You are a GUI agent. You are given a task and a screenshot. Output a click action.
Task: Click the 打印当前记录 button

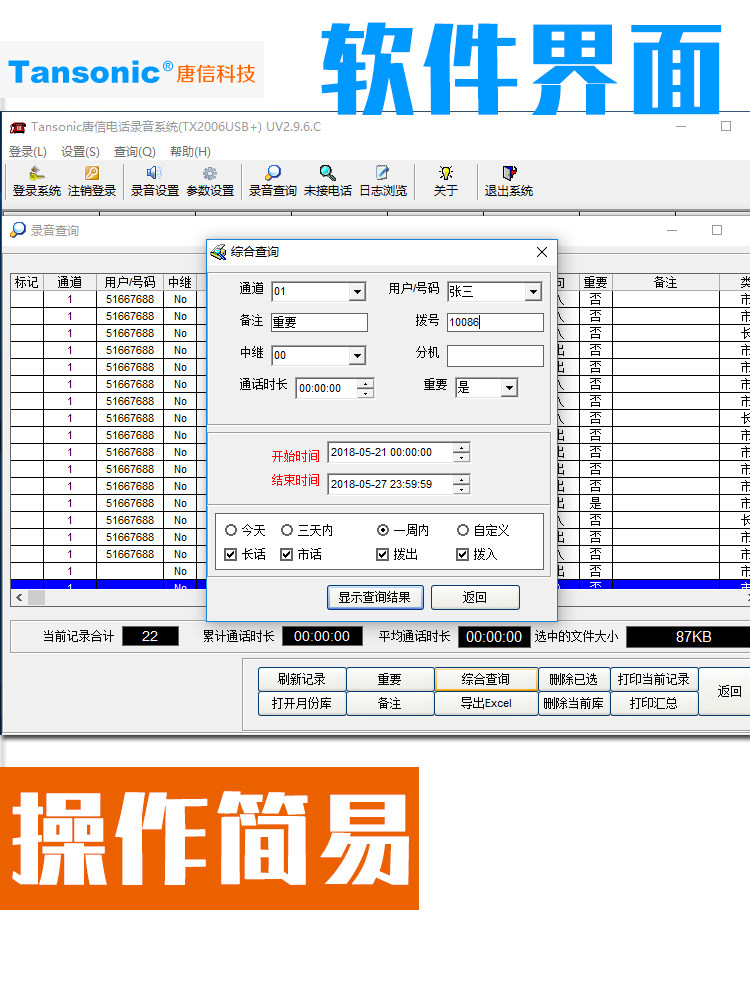pos(654,679)
